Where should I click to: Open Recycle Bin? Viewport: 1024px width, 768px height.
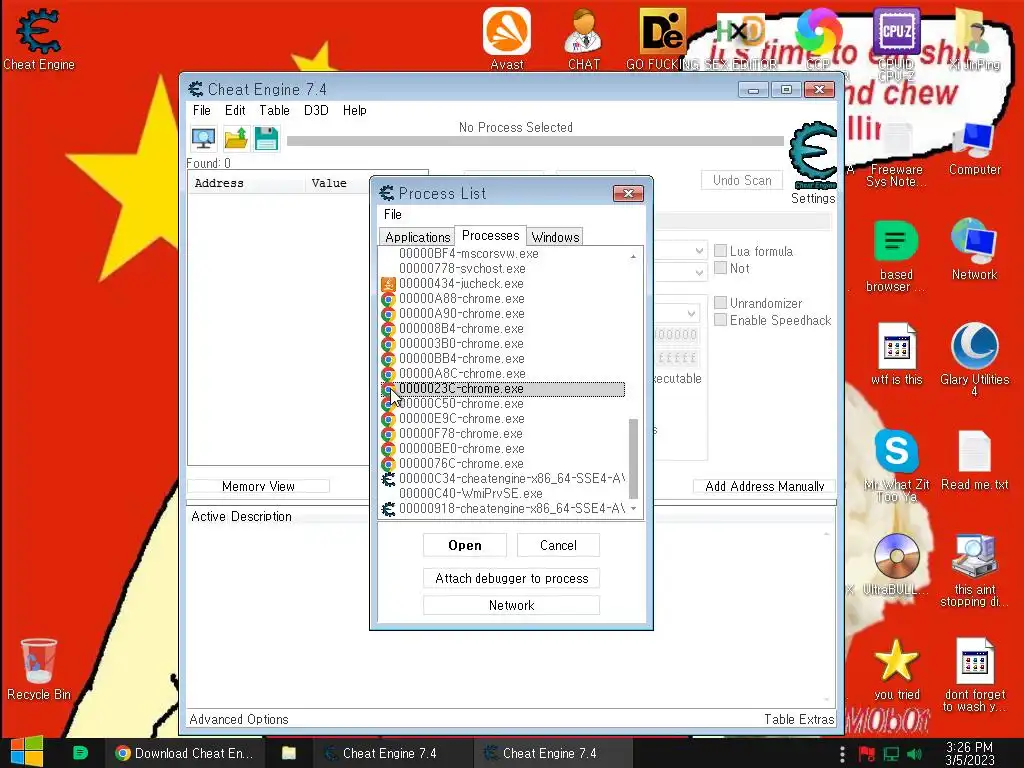point(39,670)
